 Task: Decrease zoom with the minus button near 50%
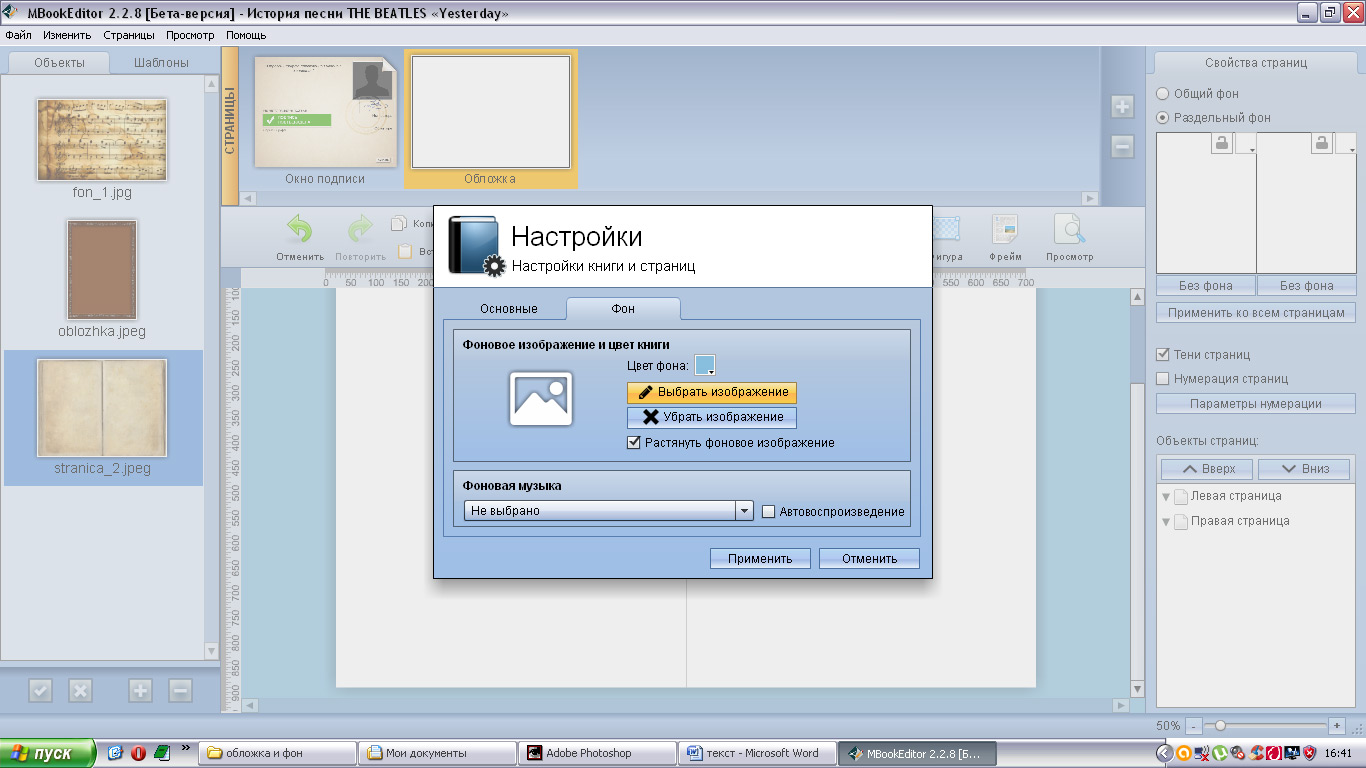[1192, 726]
